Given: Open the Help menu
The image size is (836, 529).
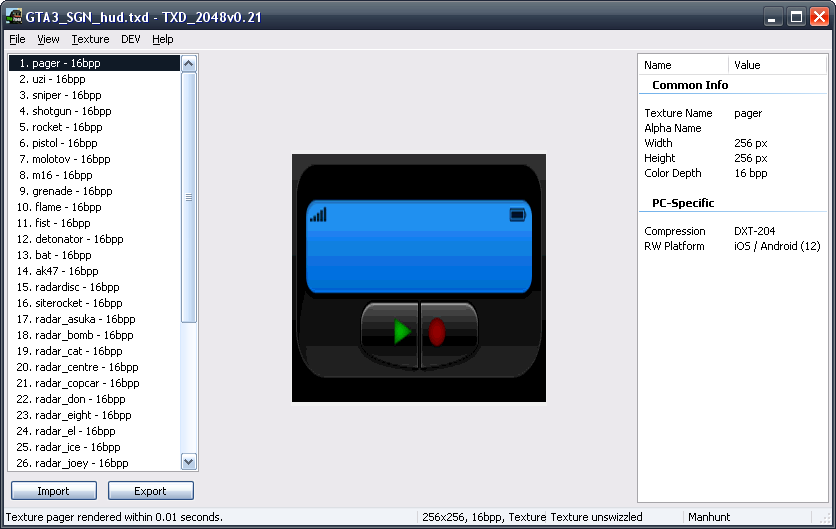Looking at the screenshot, I should (x=163, y=39).
